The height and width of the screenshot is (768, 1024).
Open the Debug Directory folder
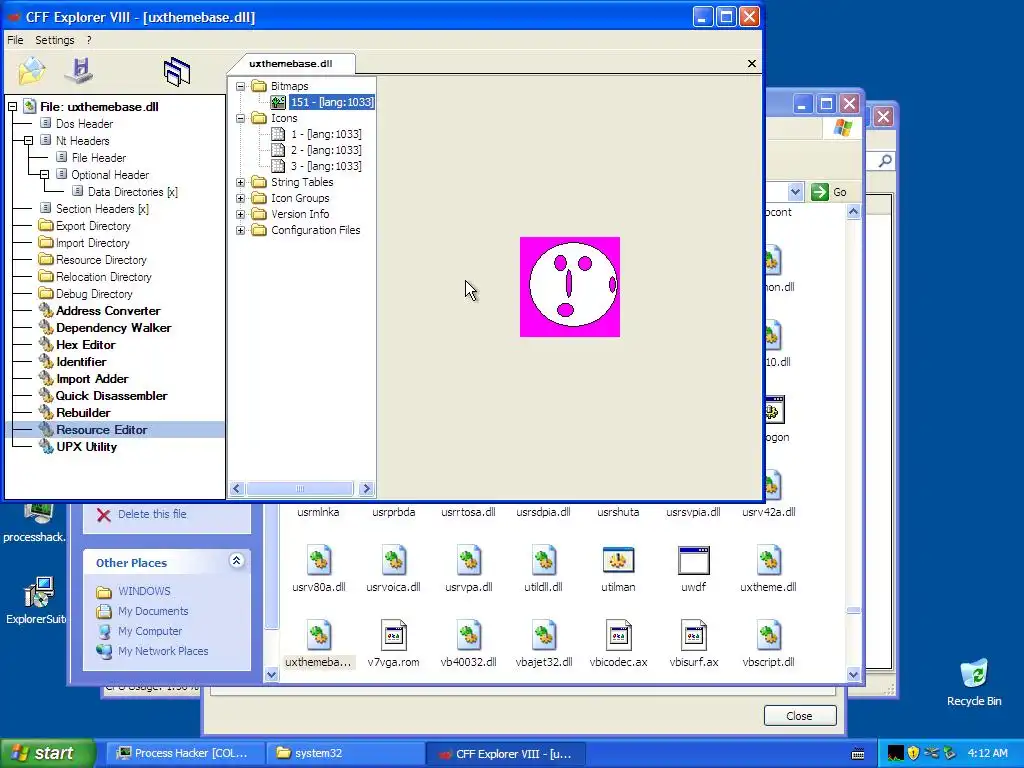[x=94, y=294]
